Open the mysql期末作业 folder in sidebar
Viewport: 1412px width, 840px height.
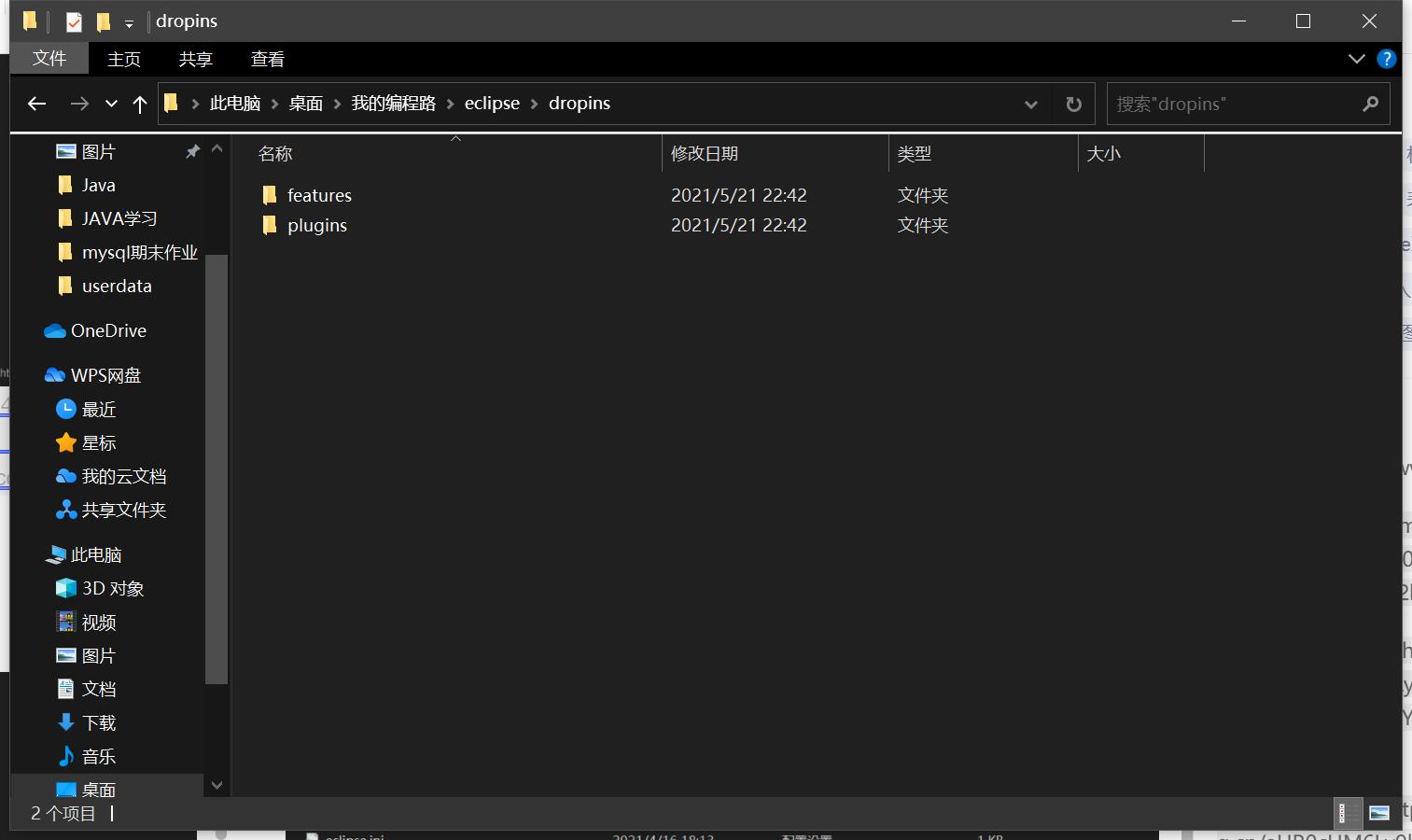(x=139, y=252)
